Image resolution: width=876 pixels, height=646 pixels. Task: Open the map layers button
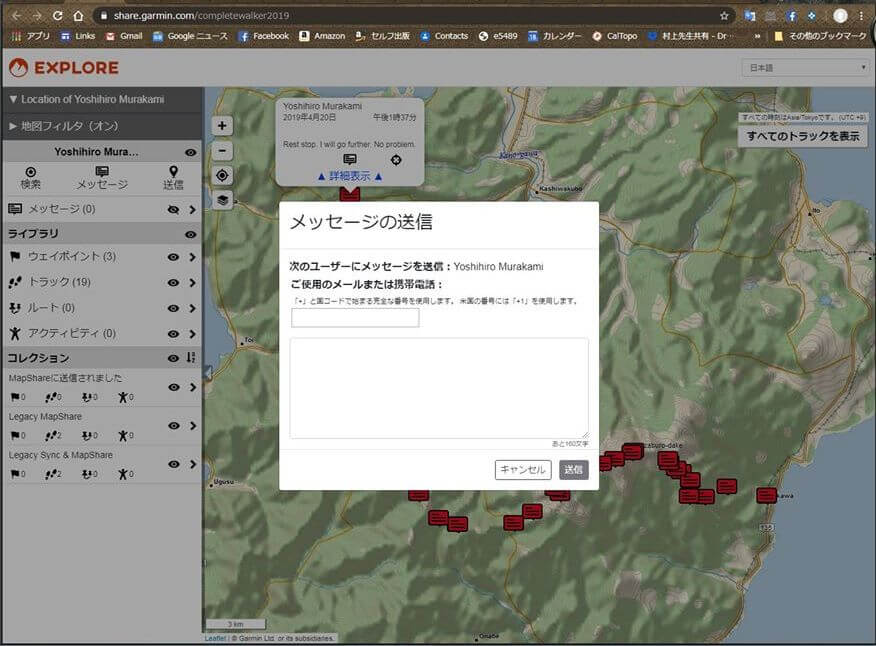pyautogui.click(x=222, y=200)
